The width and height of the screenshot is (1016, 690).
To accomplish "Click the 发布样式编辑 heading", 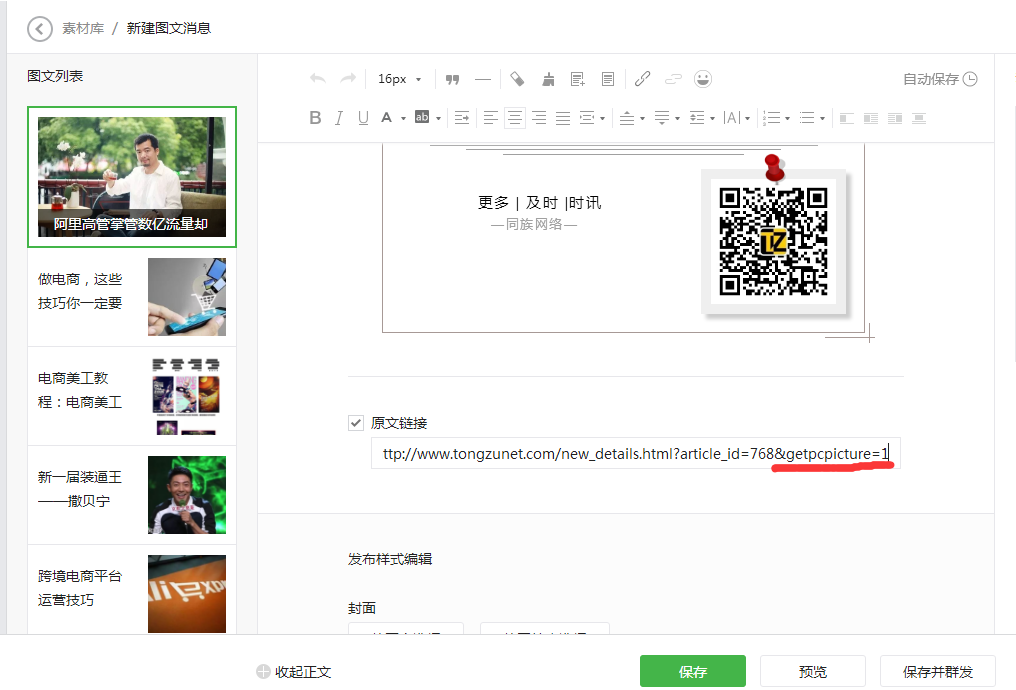I will (389, 558).
